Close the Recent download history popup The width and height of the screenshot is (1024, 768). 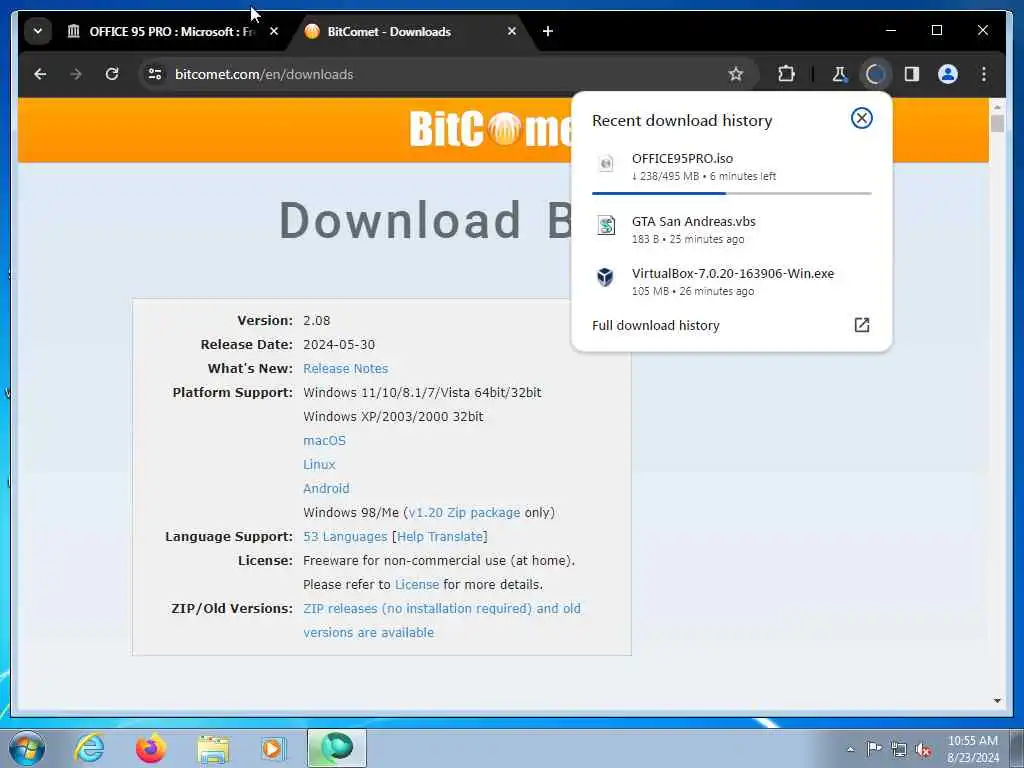click(861, 118)
